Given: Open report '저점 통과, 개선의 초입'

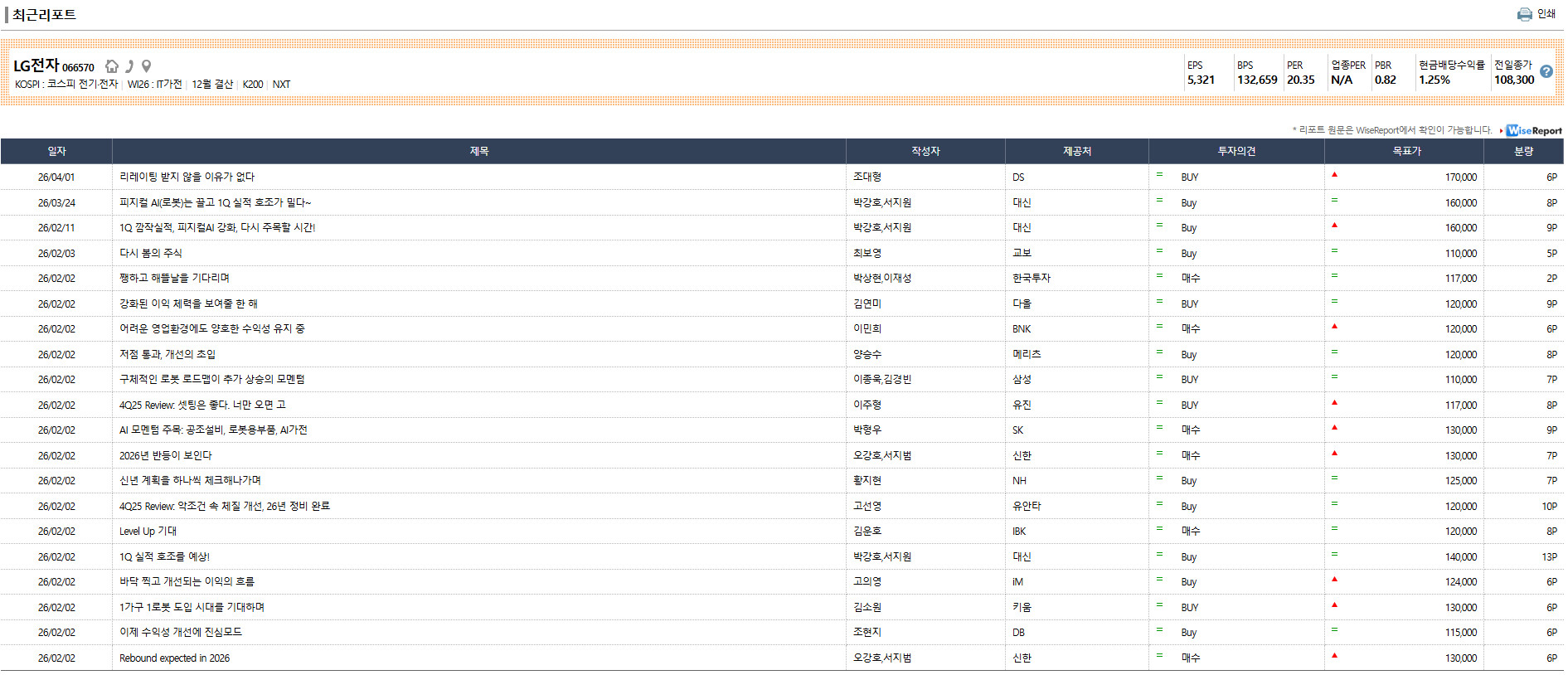Looking at the screenshot, I should pos(167,354).
